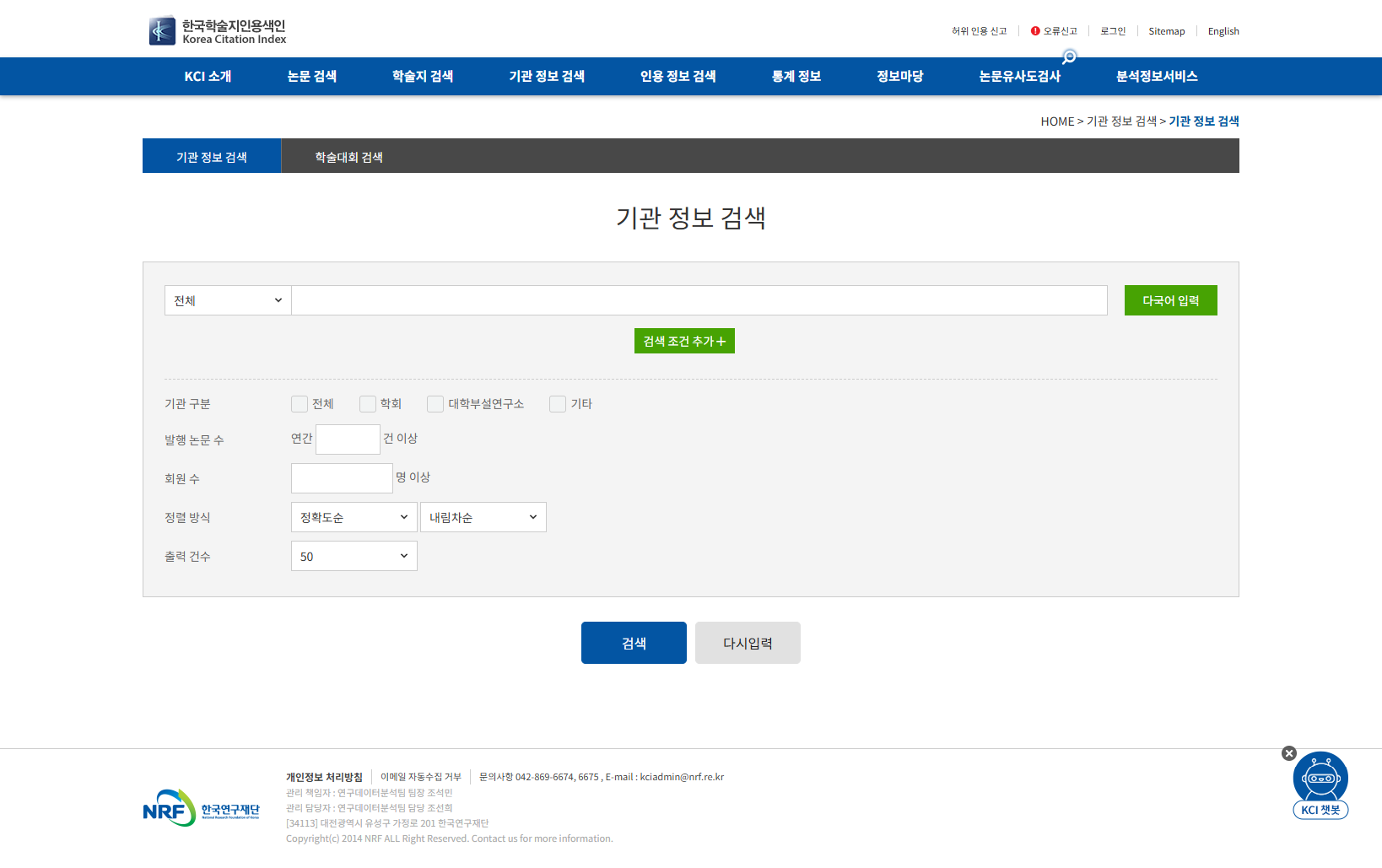
Task: Click the 검색 조건 추가 + button
Action: (684, 341)
